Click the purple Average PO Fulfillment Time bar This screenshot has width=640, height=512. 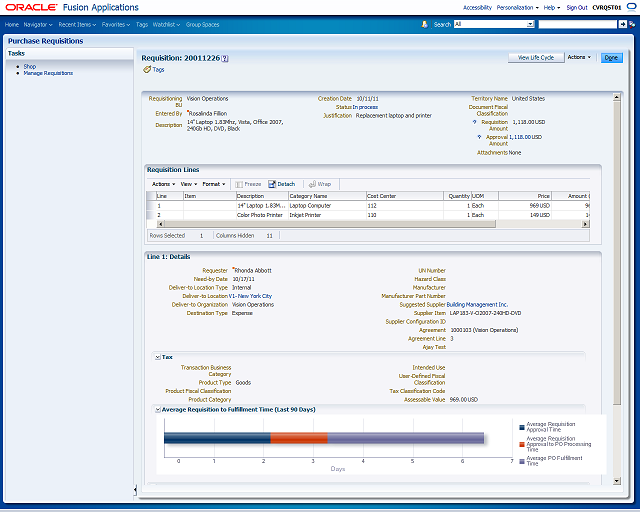click(406, 438)
